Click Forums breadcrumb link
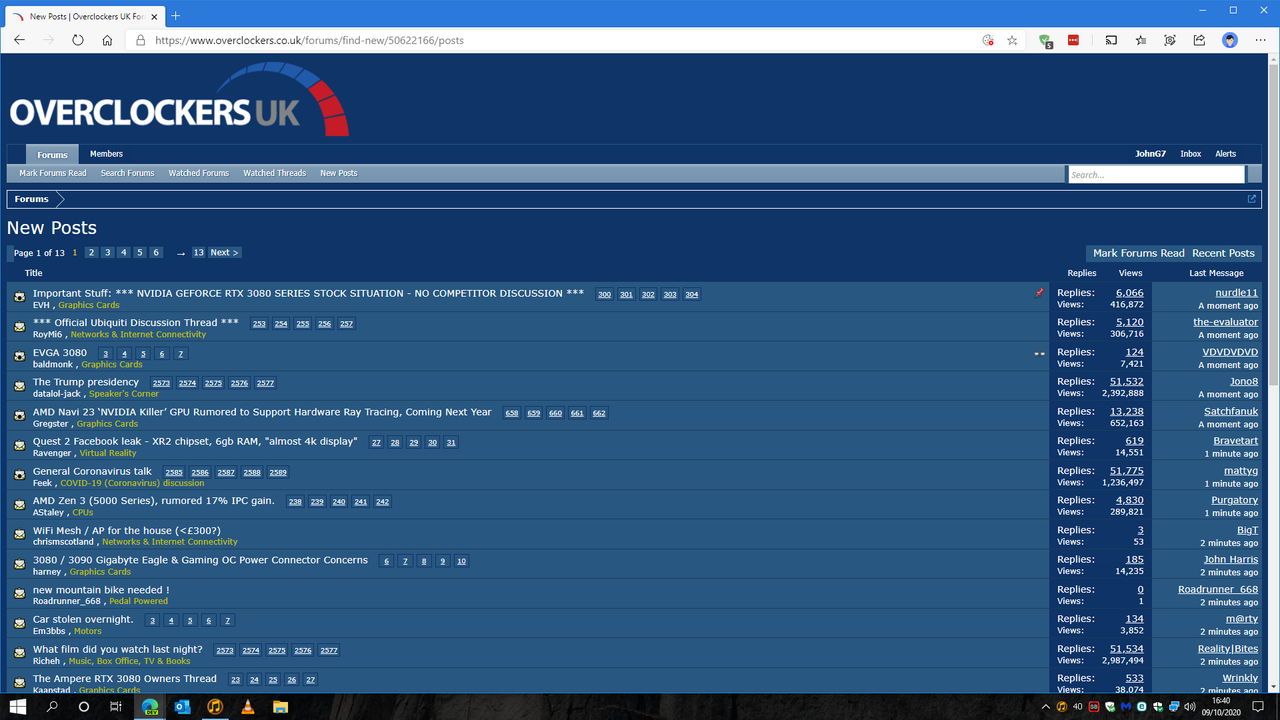The image size is (1280, 720). click(x=31, y=199)
